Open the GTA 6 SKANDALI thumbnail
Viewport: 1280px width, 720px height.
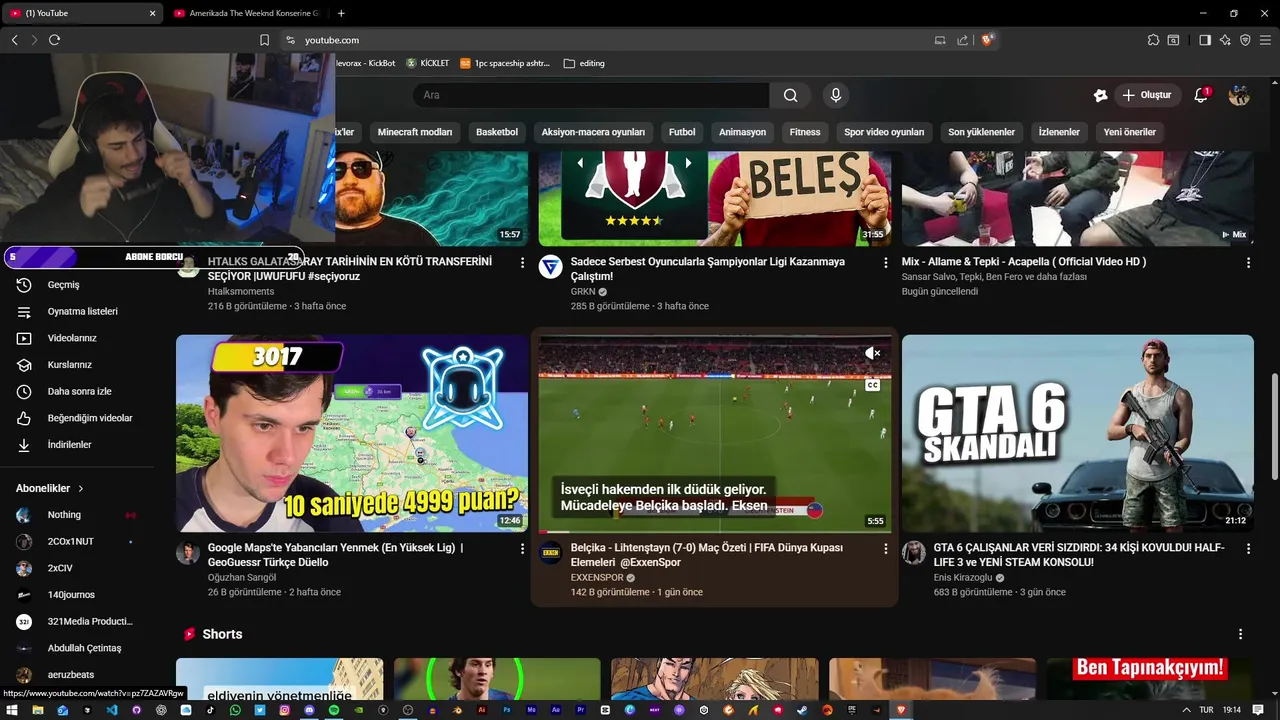pyautogui.click(x=1078, y=433)
